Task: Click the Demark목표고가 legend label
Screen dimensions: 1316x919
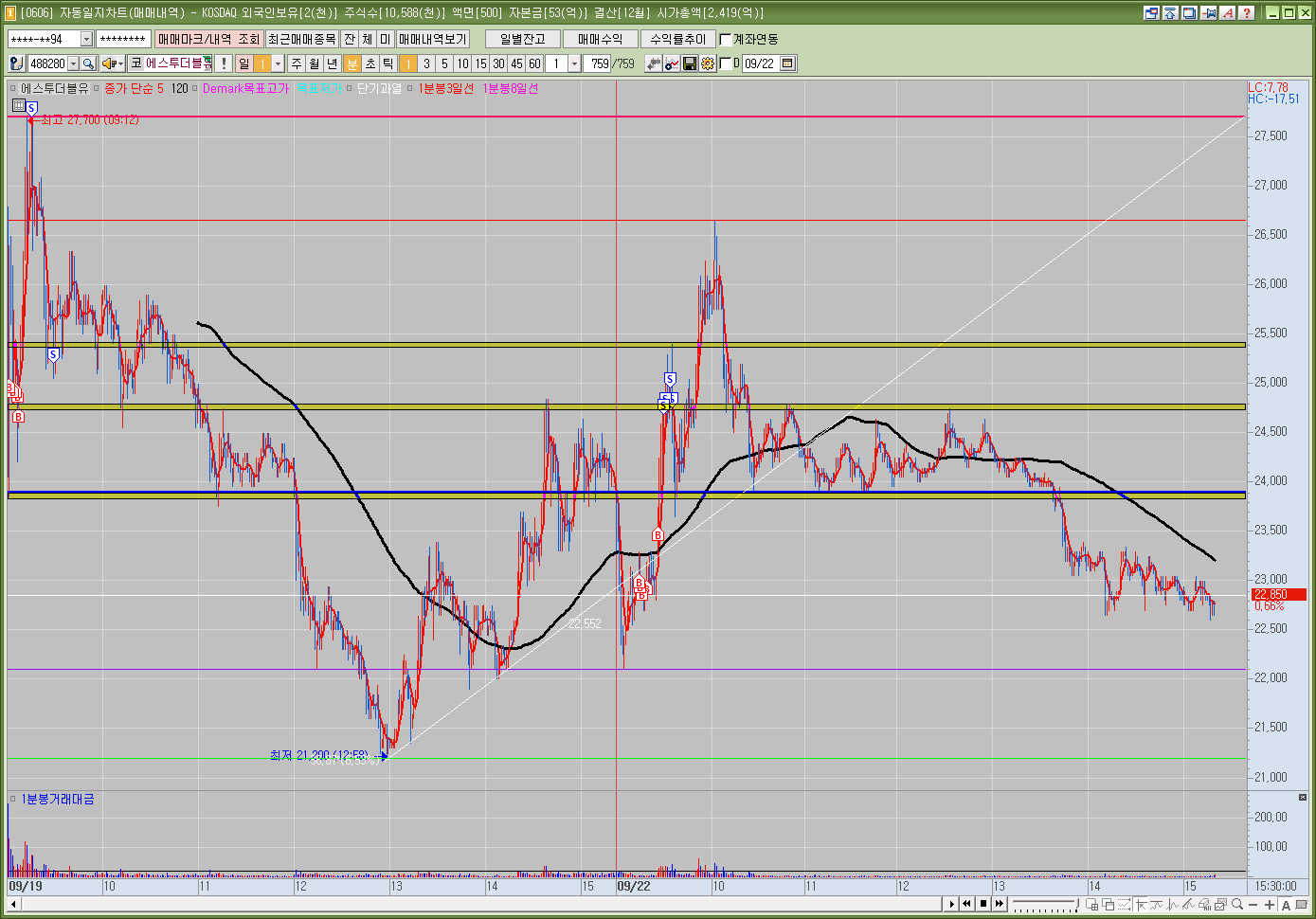Action: (244, 88)
